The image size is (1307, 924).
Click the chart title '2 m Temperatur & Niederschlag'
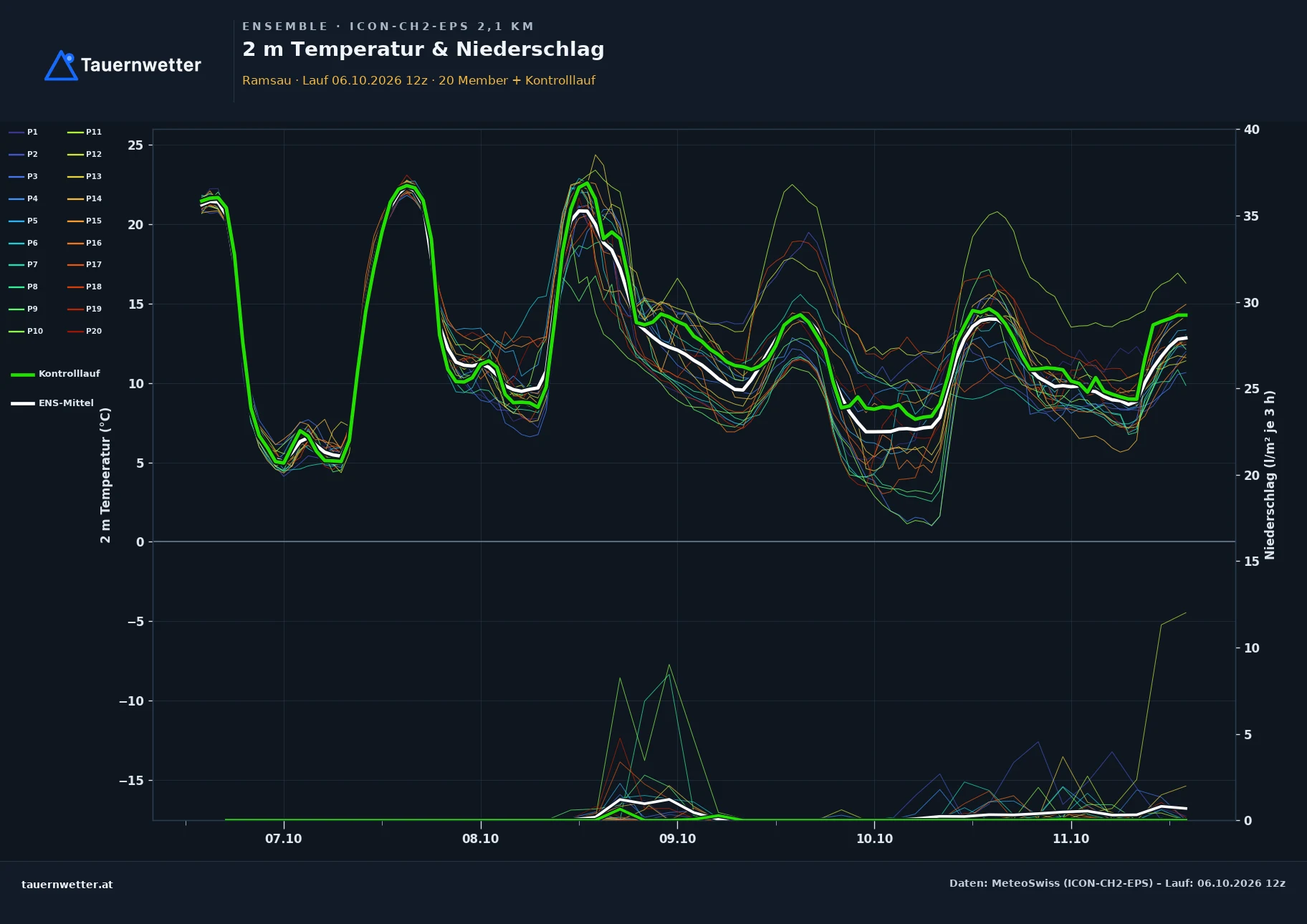[x=423, y=49]
